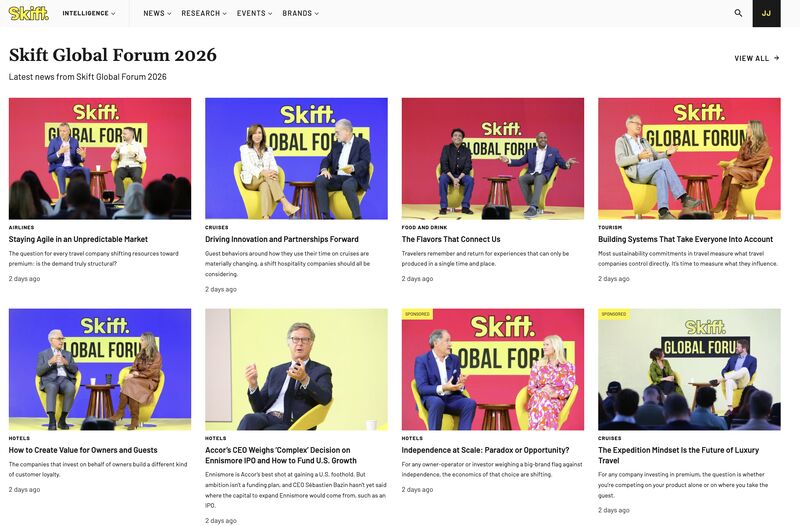This screenshot has width=800, height=526.
Task: Select Cruises tag above Expedition Mindset
Action: [x=610, y=438]
